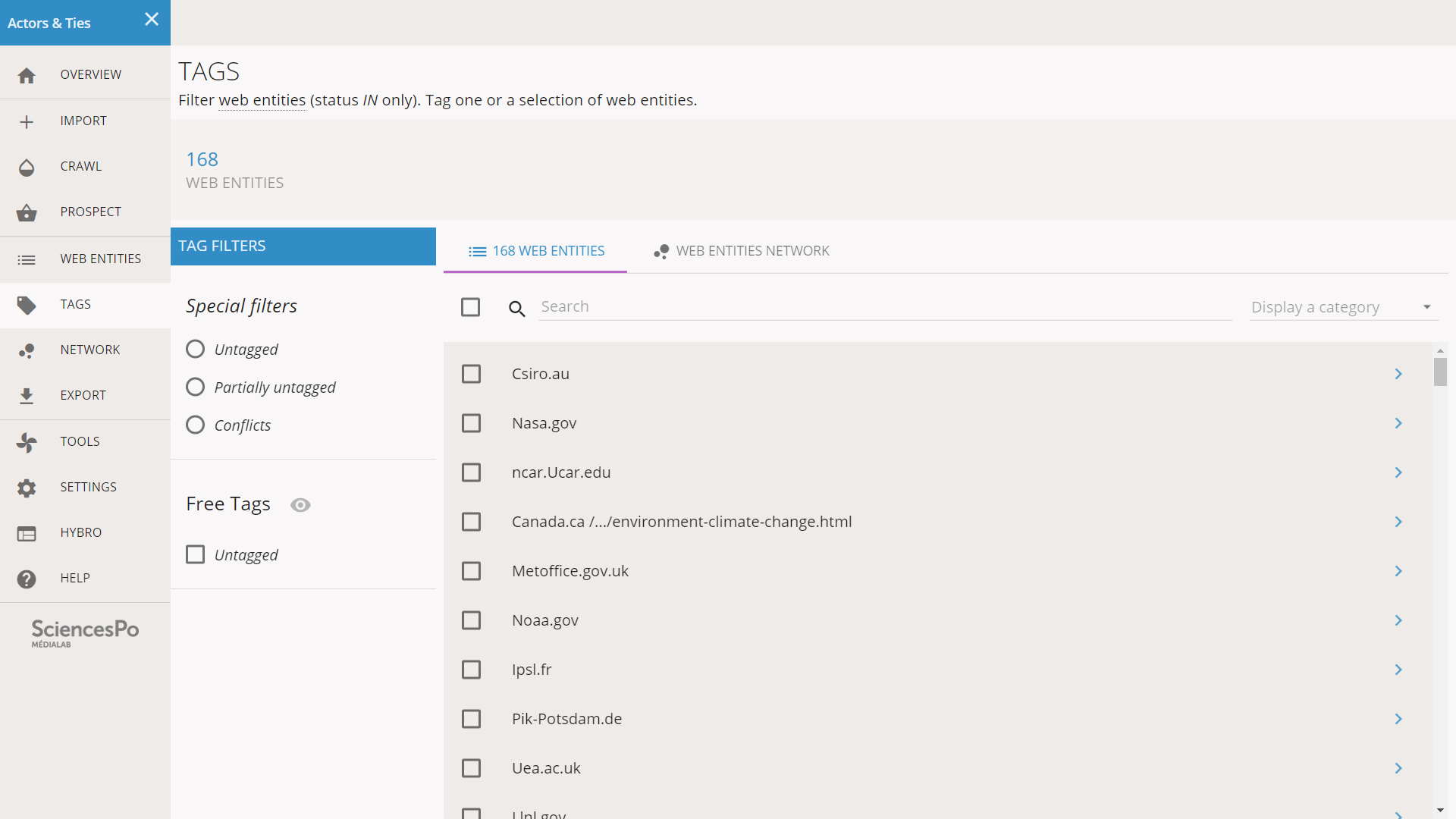Image resolution: width=1456 pixels, height=819 pixels.
Task: Click the Tags label icon
Action: [x=27, y=305]
